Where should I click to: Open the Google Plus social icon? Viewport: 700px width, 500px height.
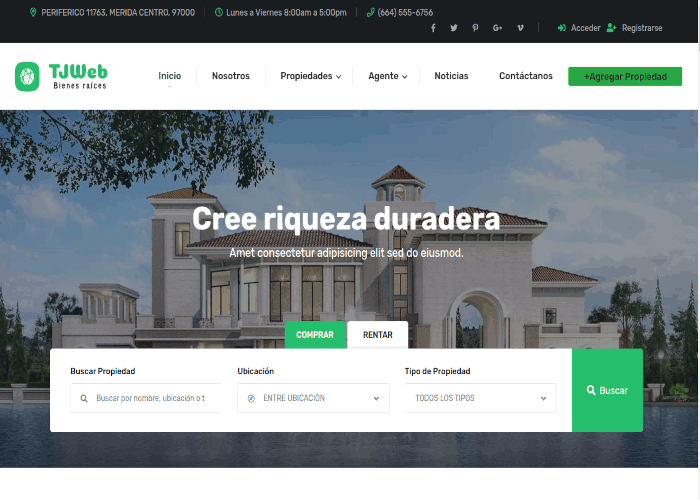tap(497, 28)
